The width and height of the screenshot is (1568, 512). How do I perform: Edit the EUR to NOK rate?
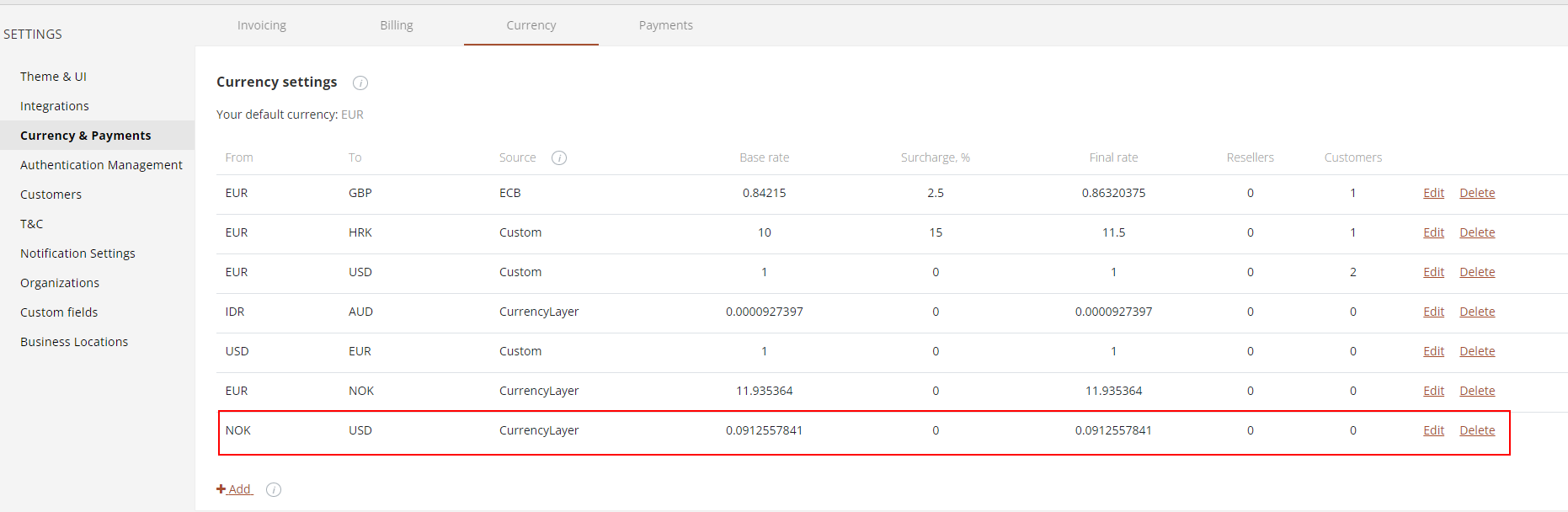[1433, 391]
